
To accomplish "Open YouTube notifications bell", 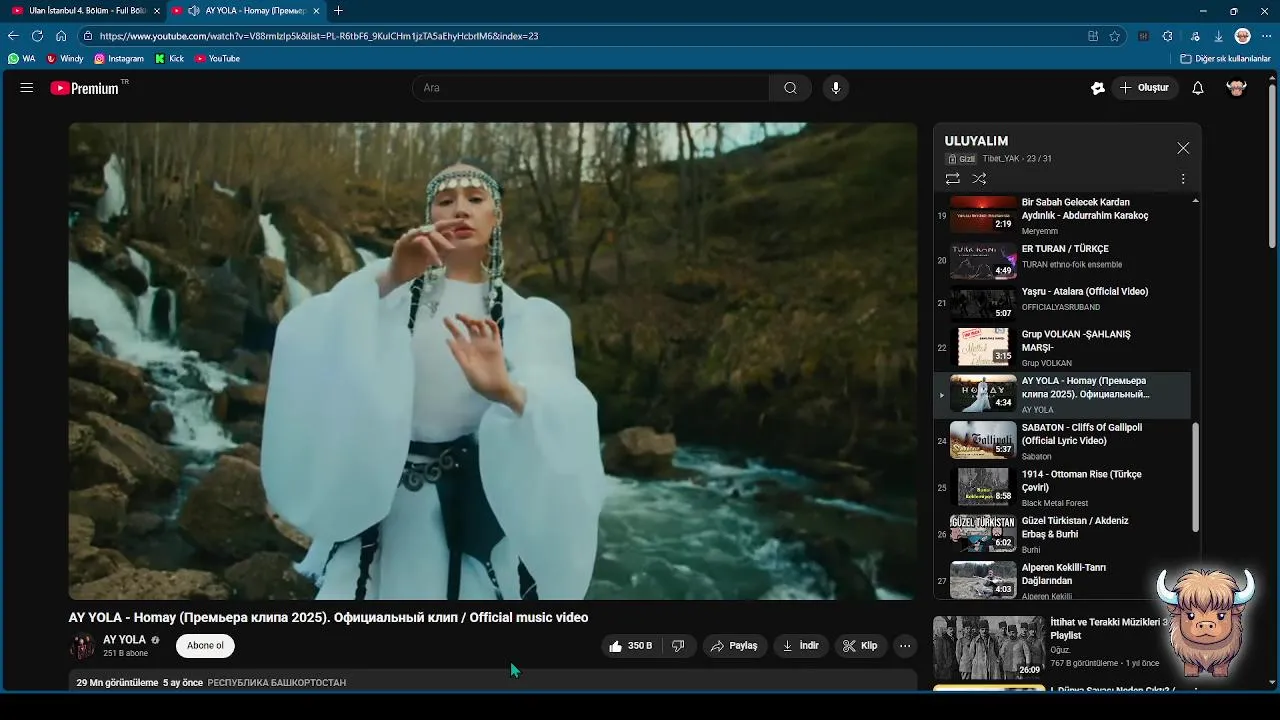I will [1198, 88].
